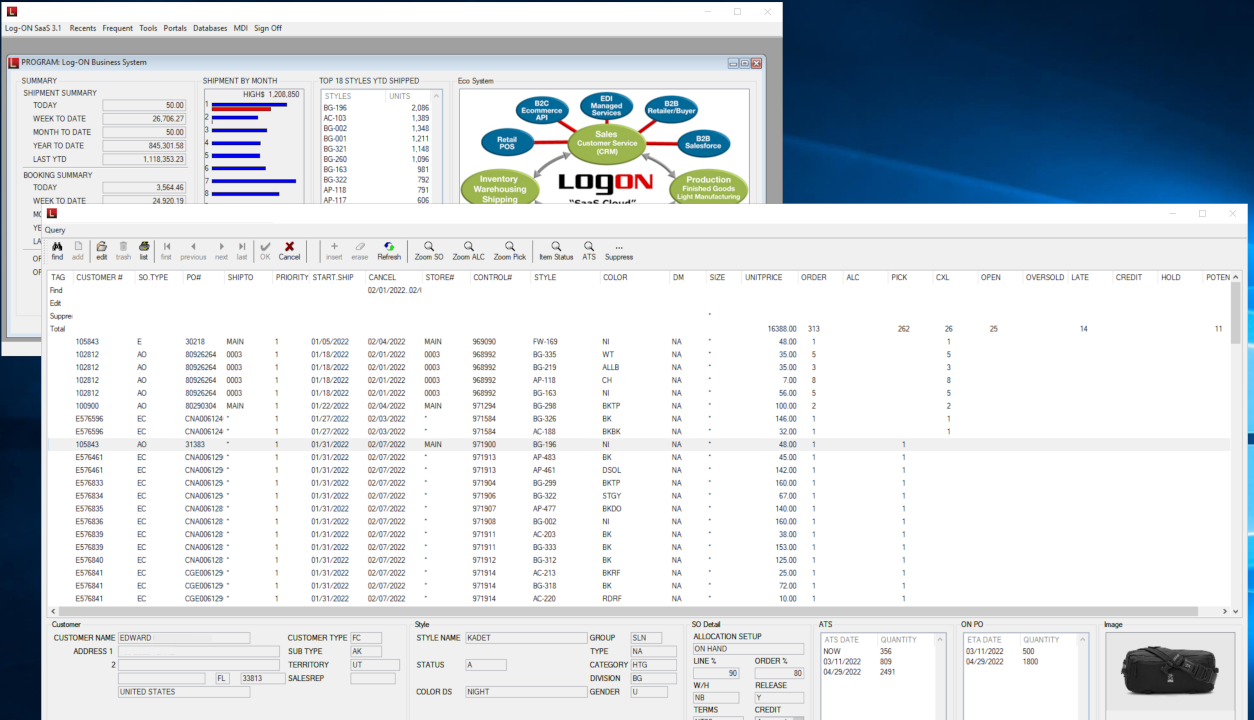Click the OVERSOLD column header
The image size is (1254, 720).
click(1044, 277)
